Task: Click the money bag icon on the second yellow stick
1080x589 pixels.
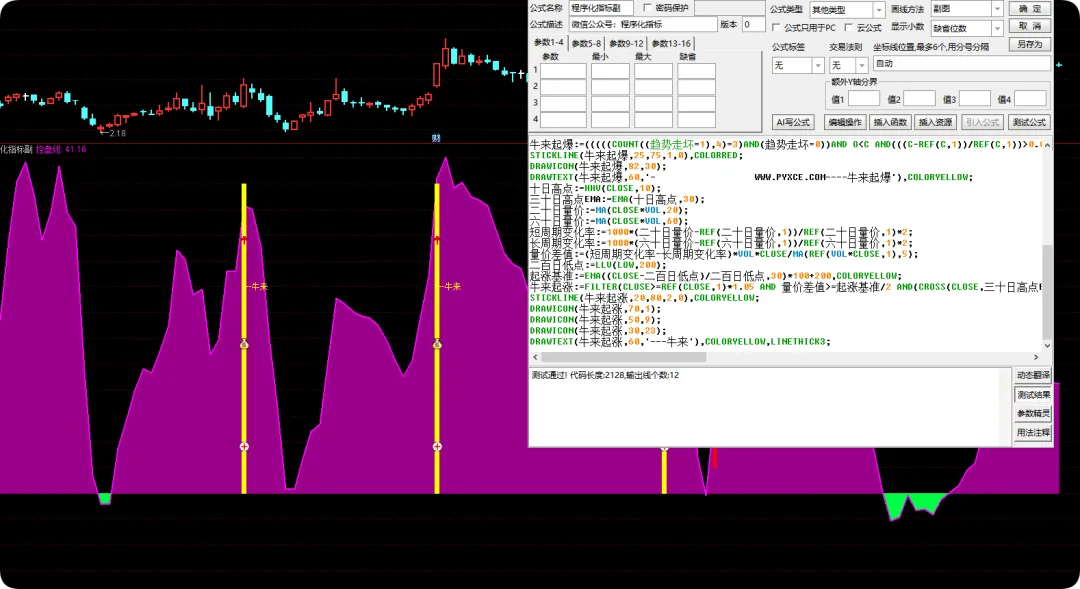Action: (x=437, y=344)
